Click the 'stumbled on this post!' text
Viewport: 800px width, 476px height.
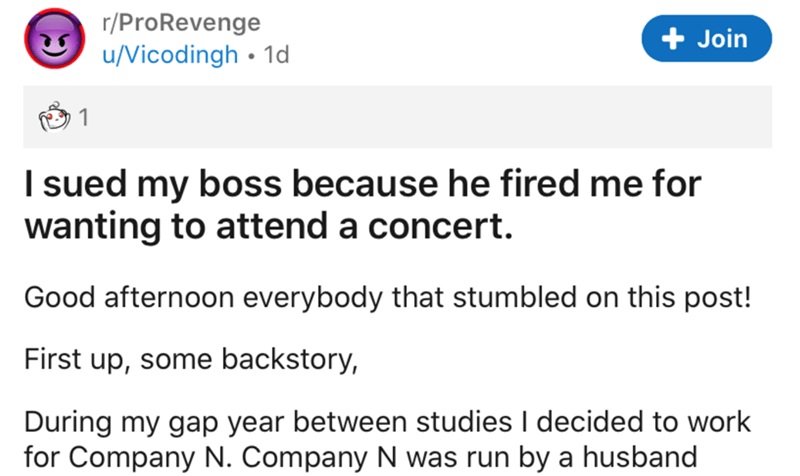point(602,297)
